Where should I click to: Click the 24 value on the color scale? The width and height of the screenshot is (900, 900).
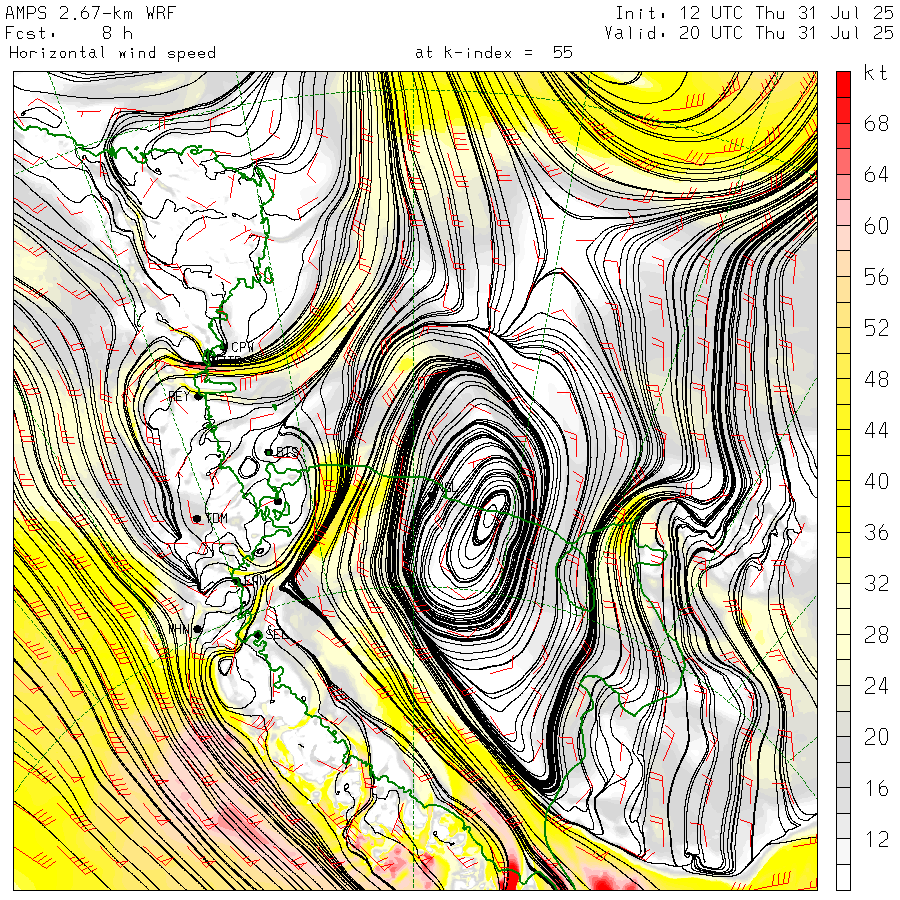pyautogui.click(x=876, y=686)
